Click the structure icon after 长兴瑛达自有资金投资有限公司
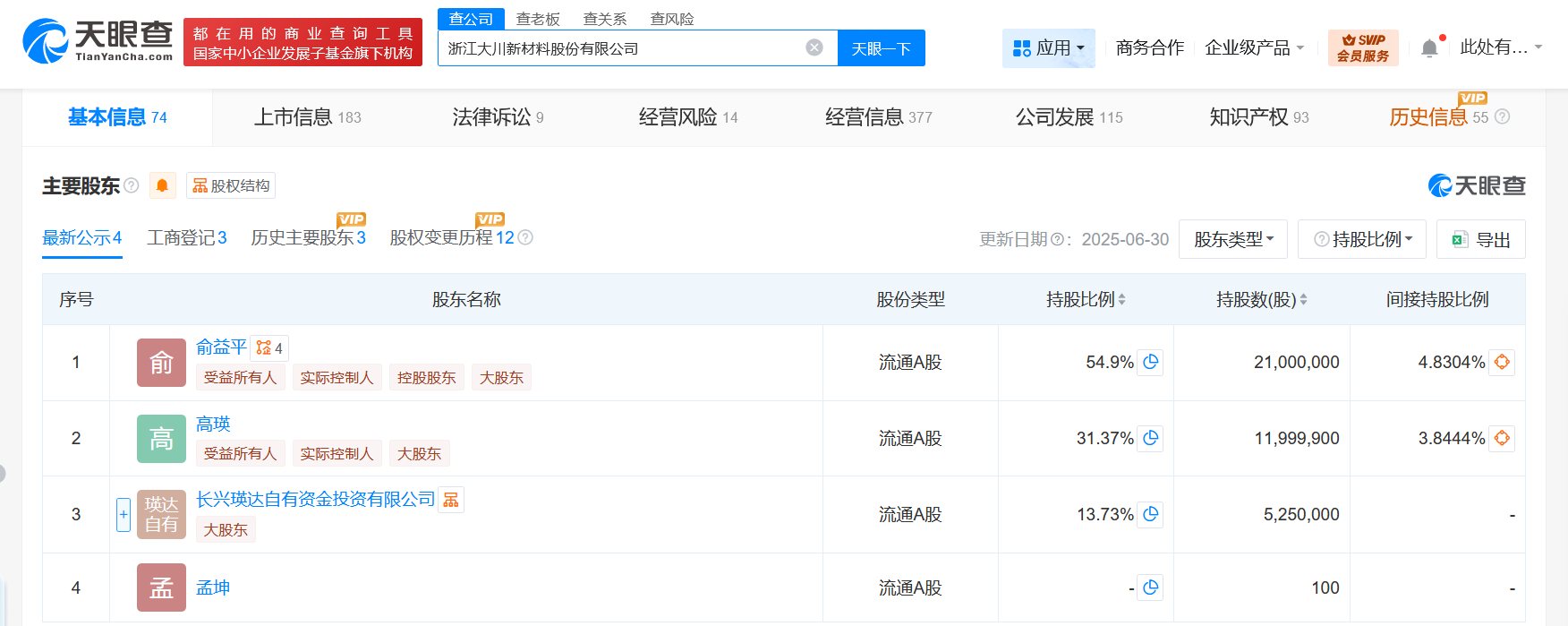 [x=451, y=500]
